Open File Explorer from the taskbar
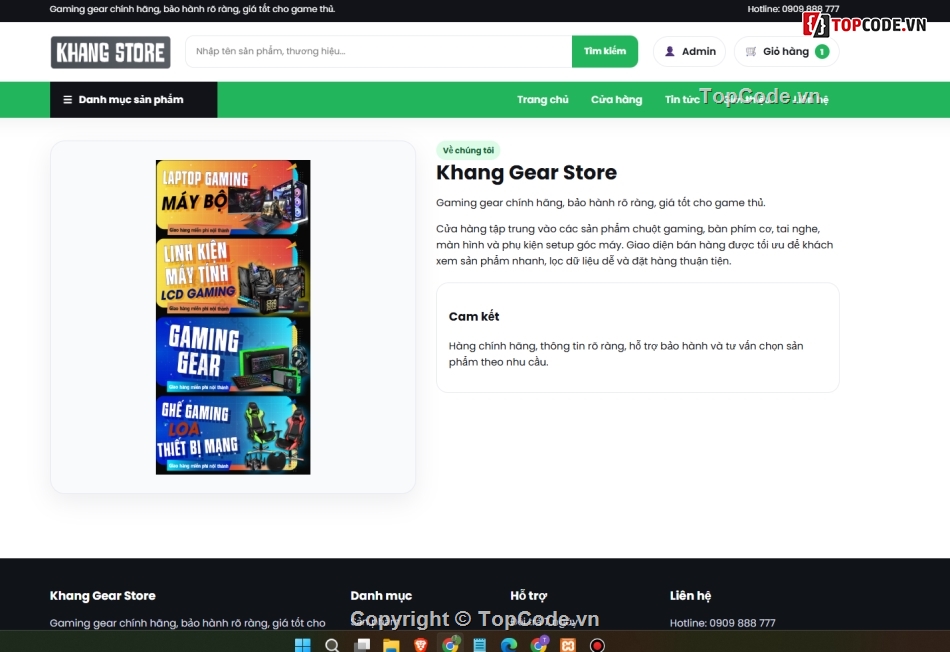This screenshot has width=950, height=652. coord(391,645)
